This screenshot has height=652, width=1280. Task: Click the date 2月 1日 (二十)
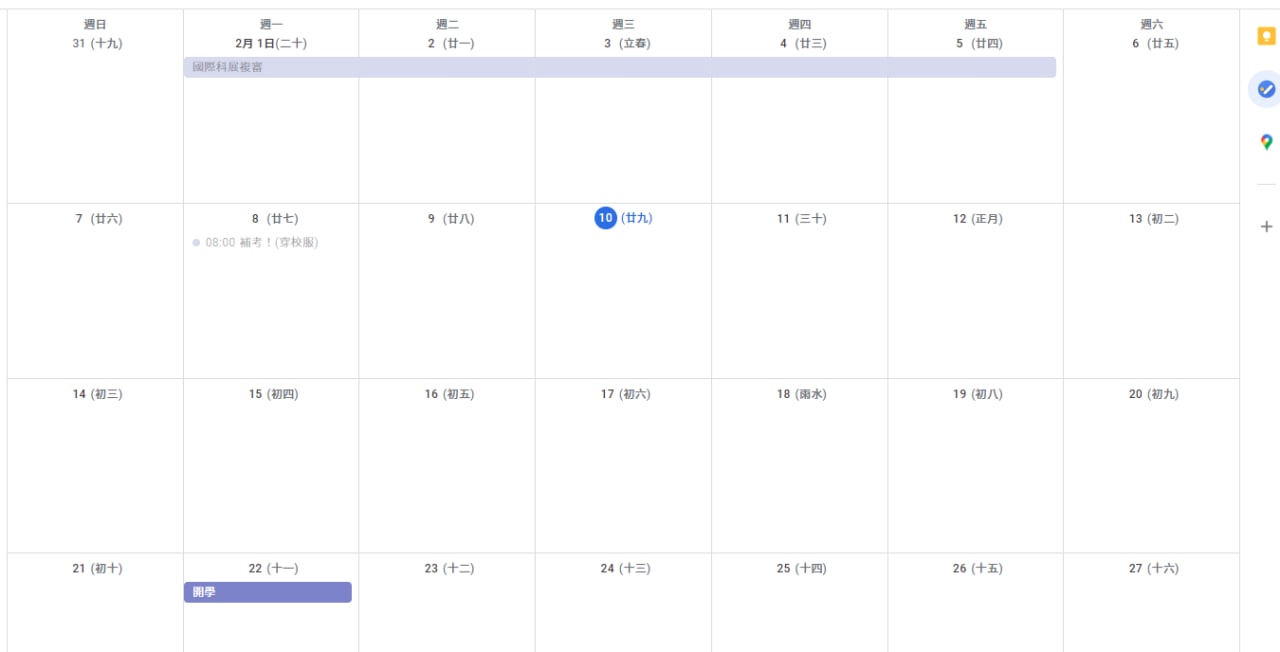pos(271,43)
